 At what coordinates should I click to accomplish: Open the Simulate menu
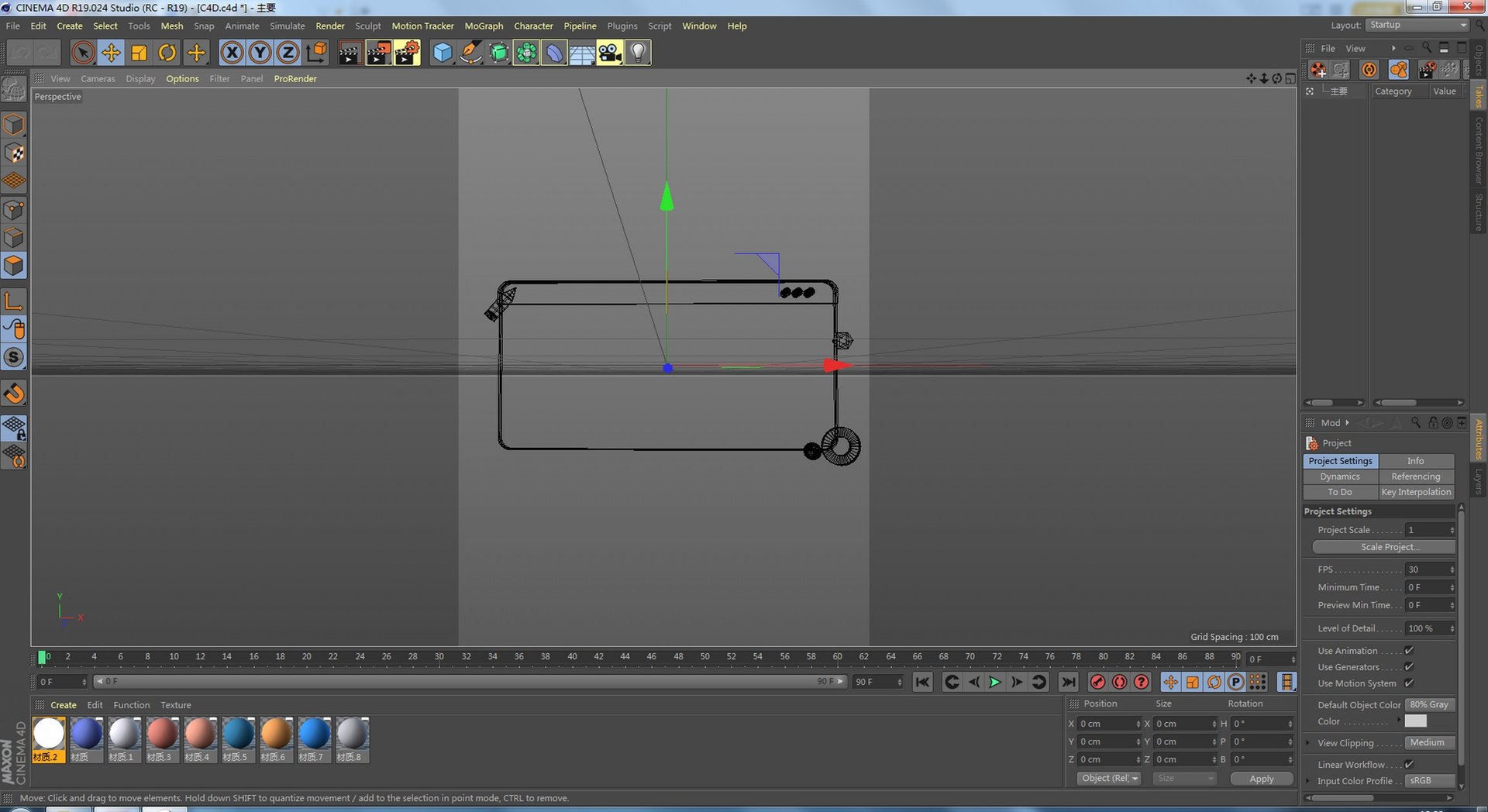point(287,26)
